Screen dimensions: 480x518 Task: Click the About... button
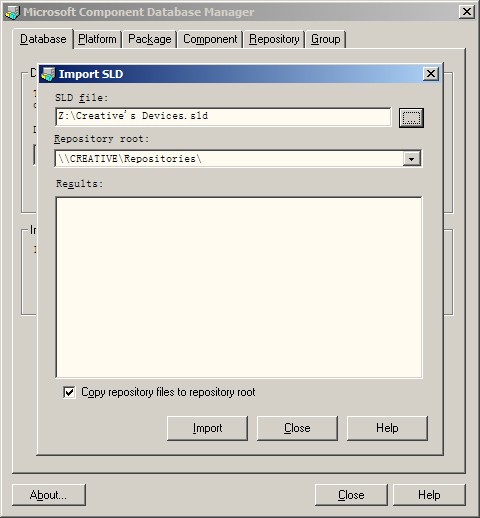[49, 495]
